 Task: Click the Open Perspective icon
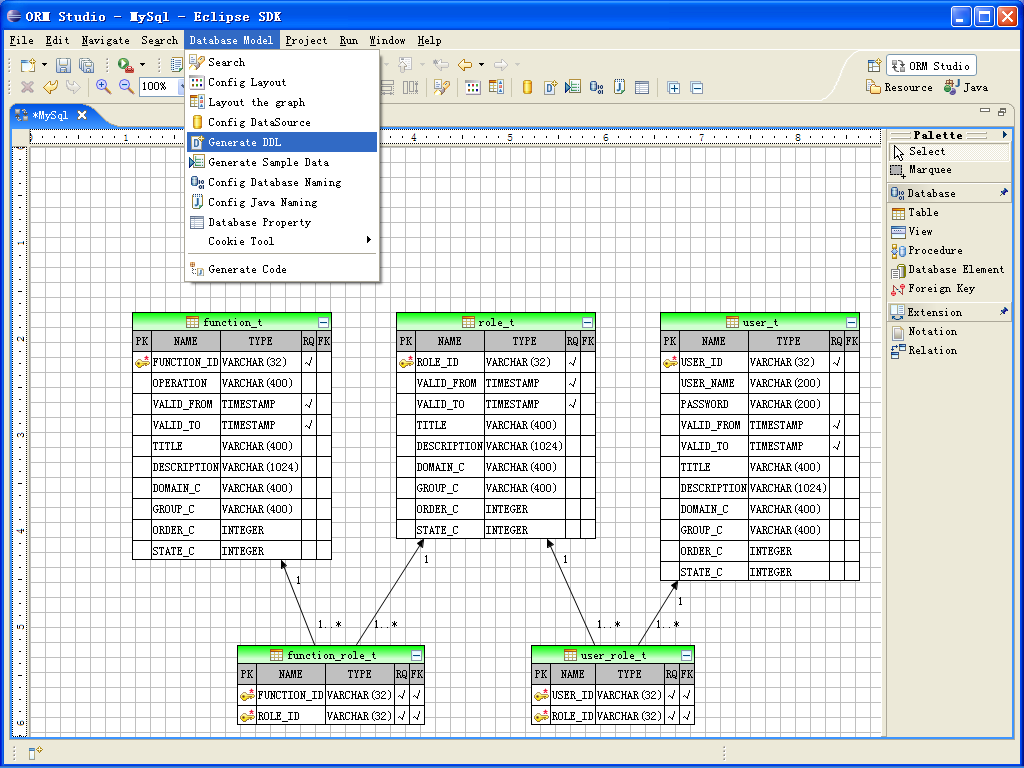(874, 65)
